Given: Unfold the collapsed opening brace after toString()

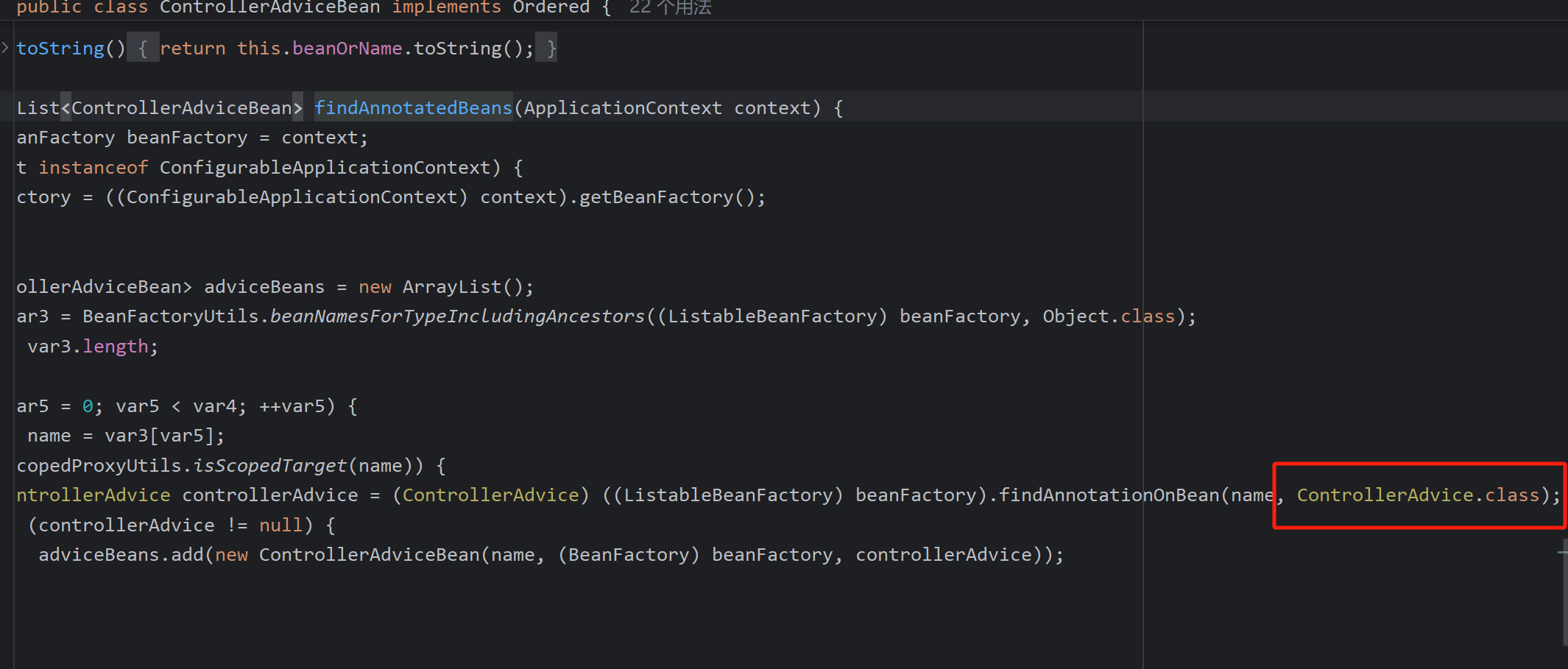Looking at the screenshot, I should [143, 48].
